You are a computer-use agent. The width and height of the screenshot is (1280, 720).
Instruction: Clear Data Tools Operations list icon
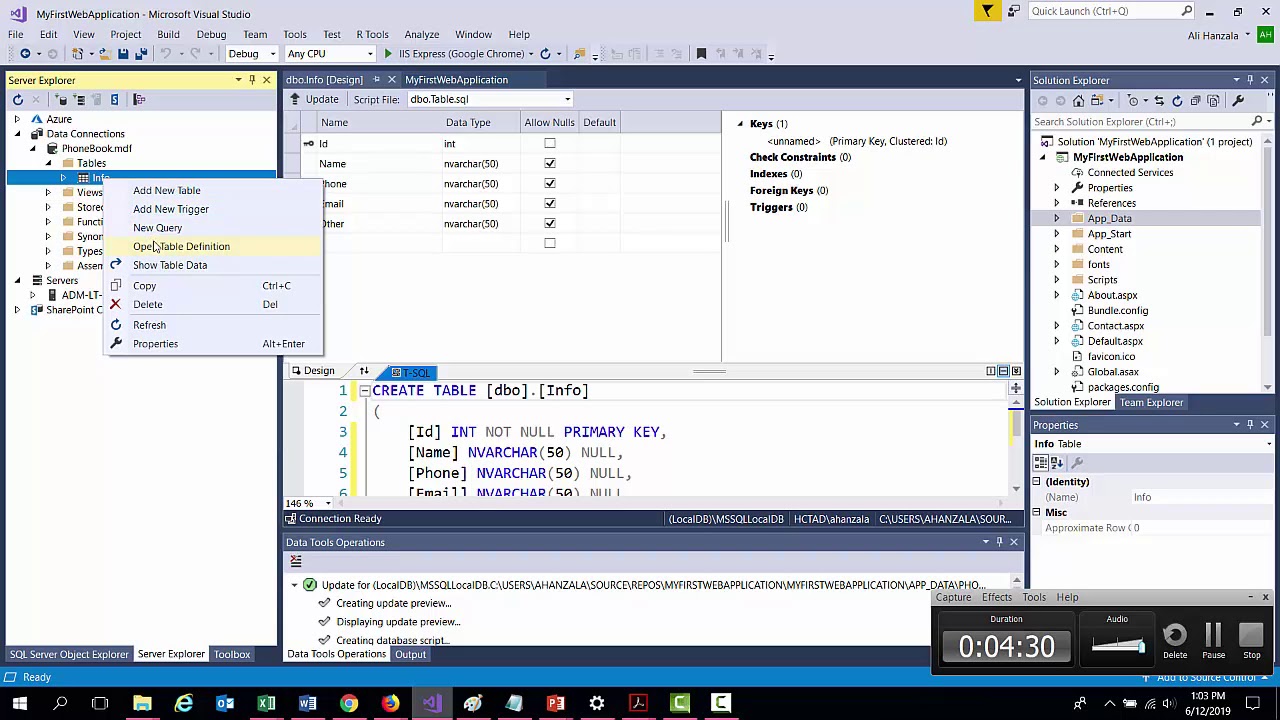(x=296, y=562)
